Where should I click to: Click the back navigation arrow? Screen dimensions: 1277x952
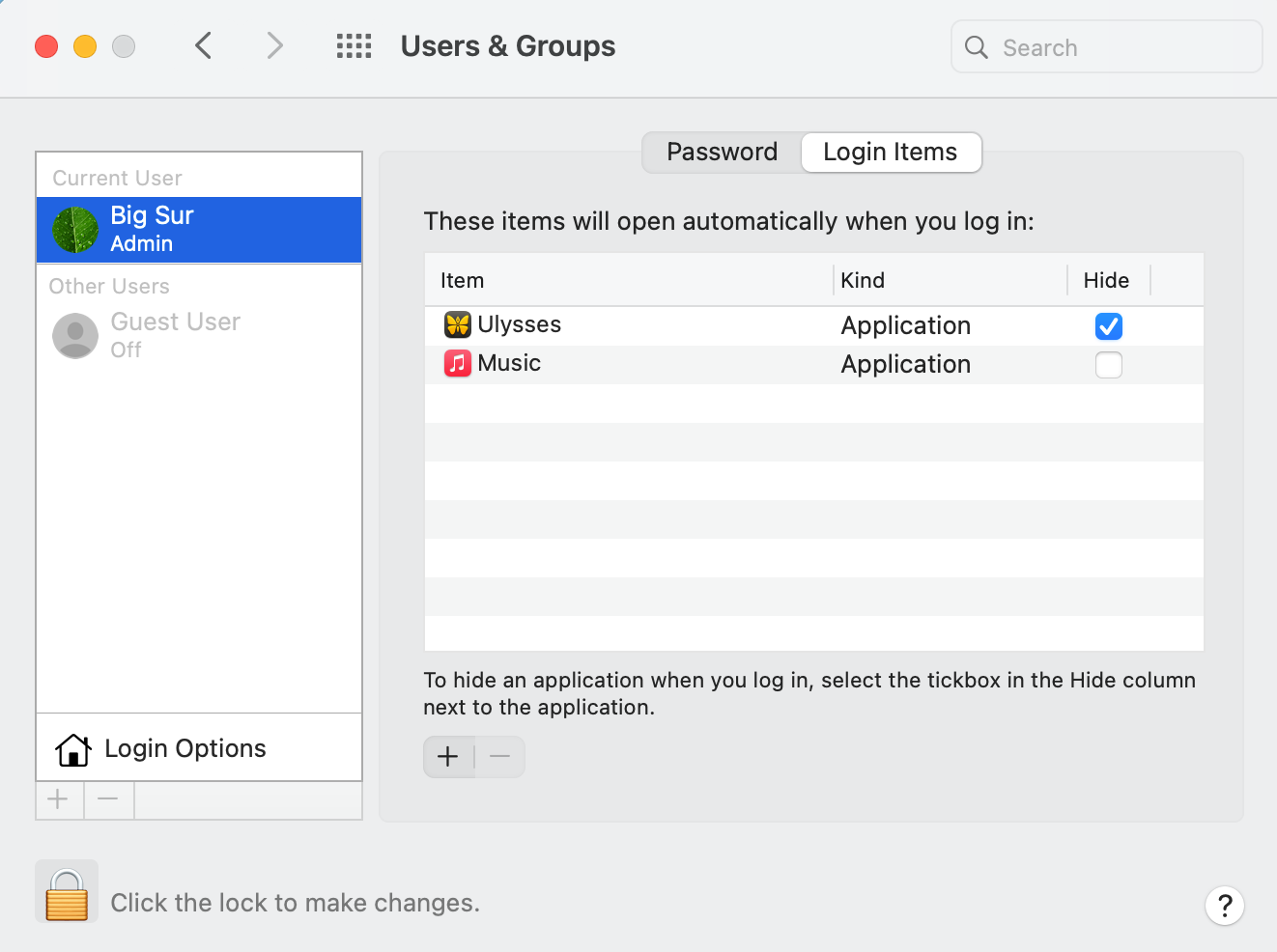(x=203, y=45)
